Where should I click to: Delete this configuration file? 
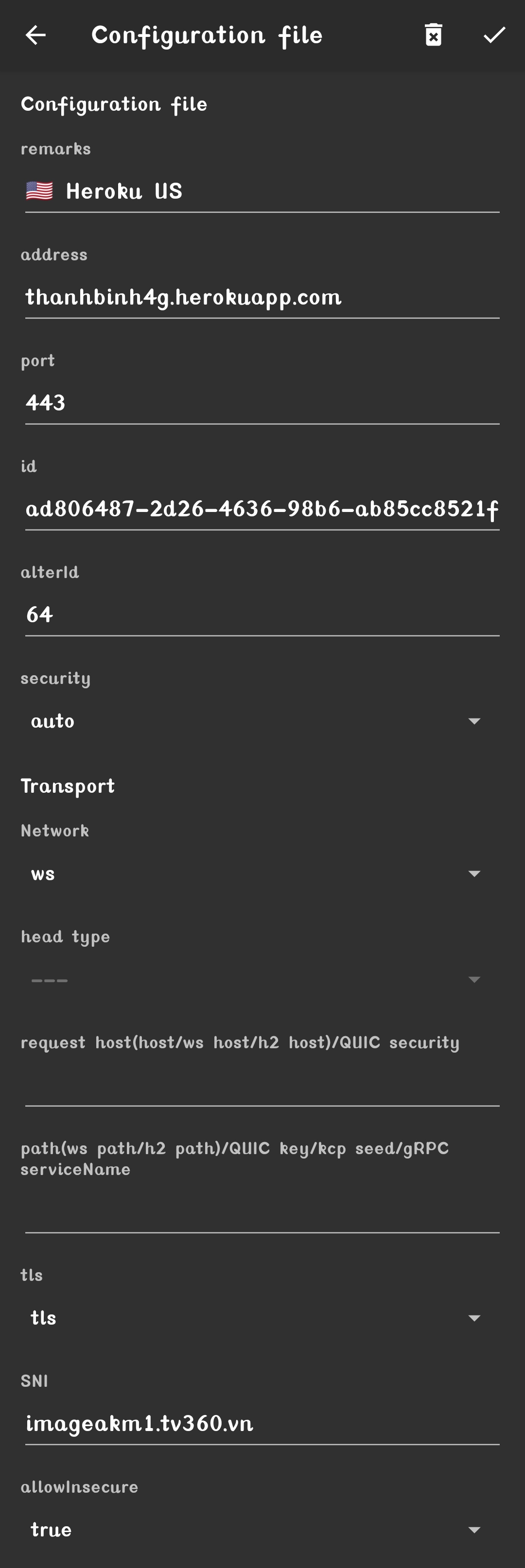(433, 35)
